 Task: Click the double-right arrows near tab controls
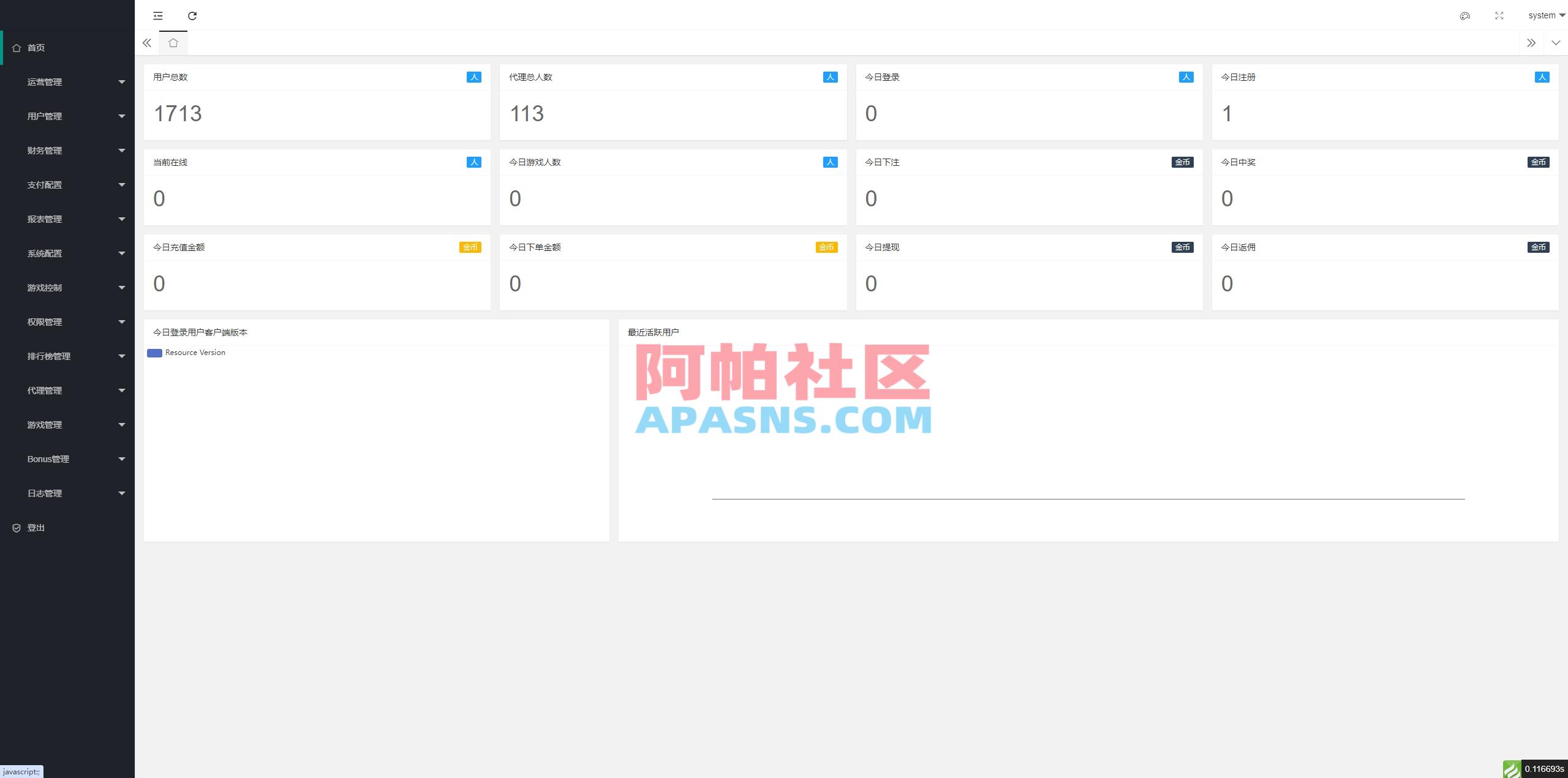[x=1531, y=43]
